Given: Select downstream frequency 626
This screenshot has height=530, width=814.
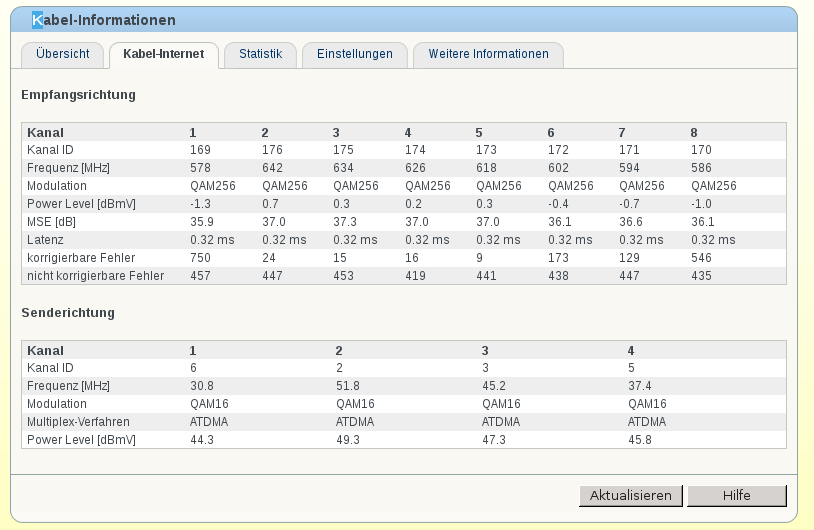Looking at the screenshot, I should [x=415, y=168].
